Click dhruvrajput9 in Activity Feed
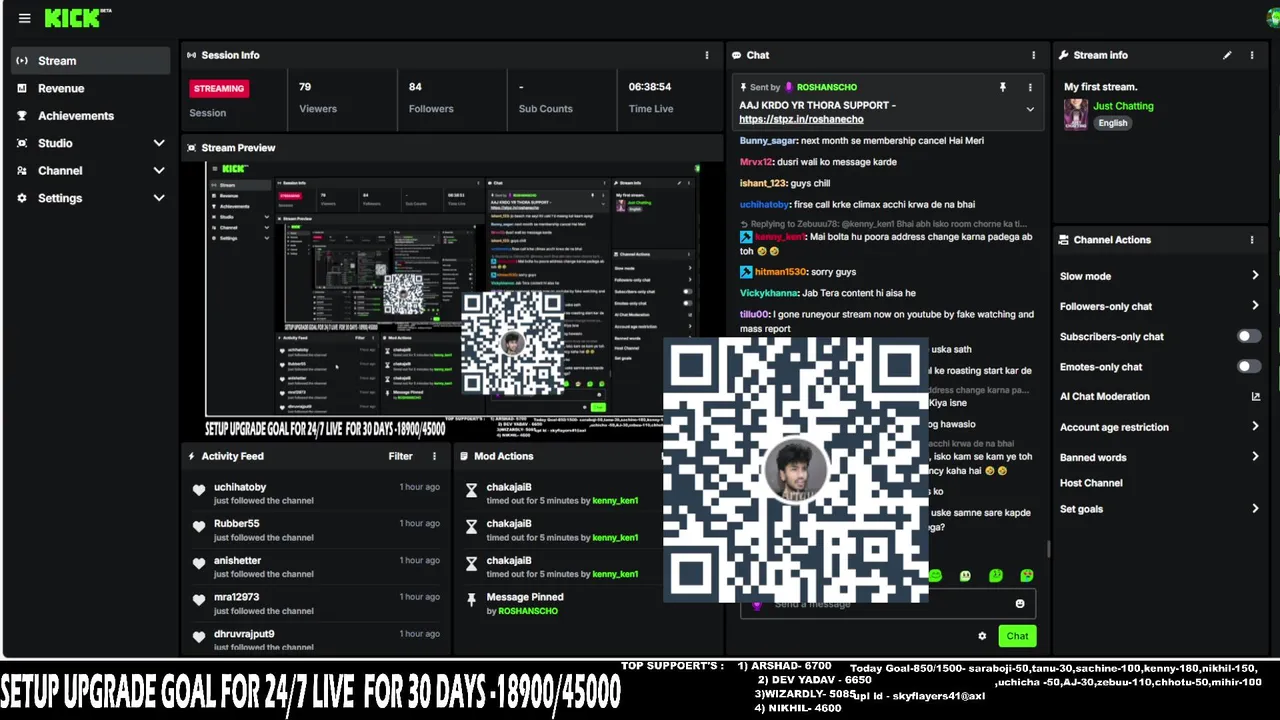Image resolution: width=1280 pixels, height=720 pixels. pos(244,634)
